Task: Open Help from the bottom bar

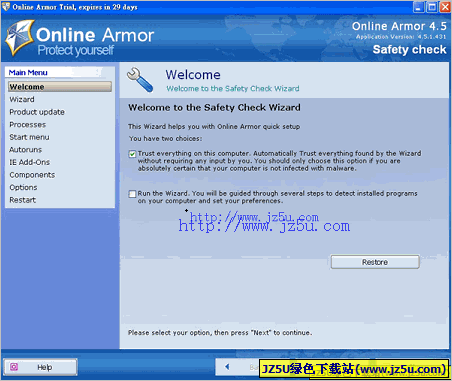Action: click(x=41, y=367)
